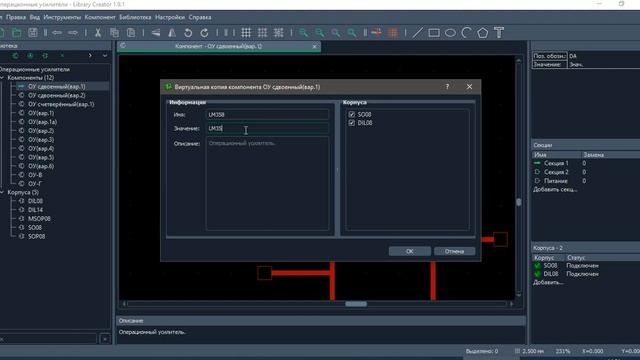Click the orange grid icon in toolbar
This screenshot has width=640, height=360.
[393, 33]
